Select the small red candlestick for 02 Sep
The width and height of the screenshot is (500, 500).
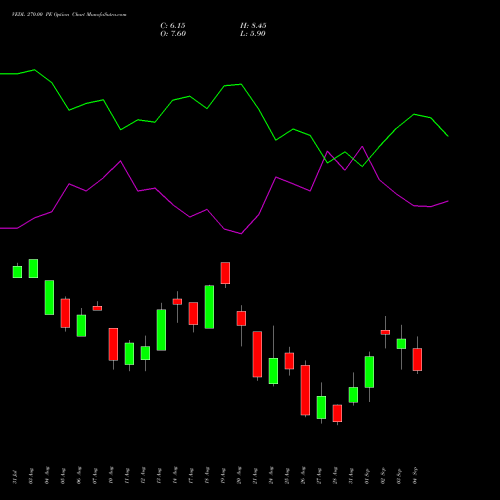coord(385,332)
